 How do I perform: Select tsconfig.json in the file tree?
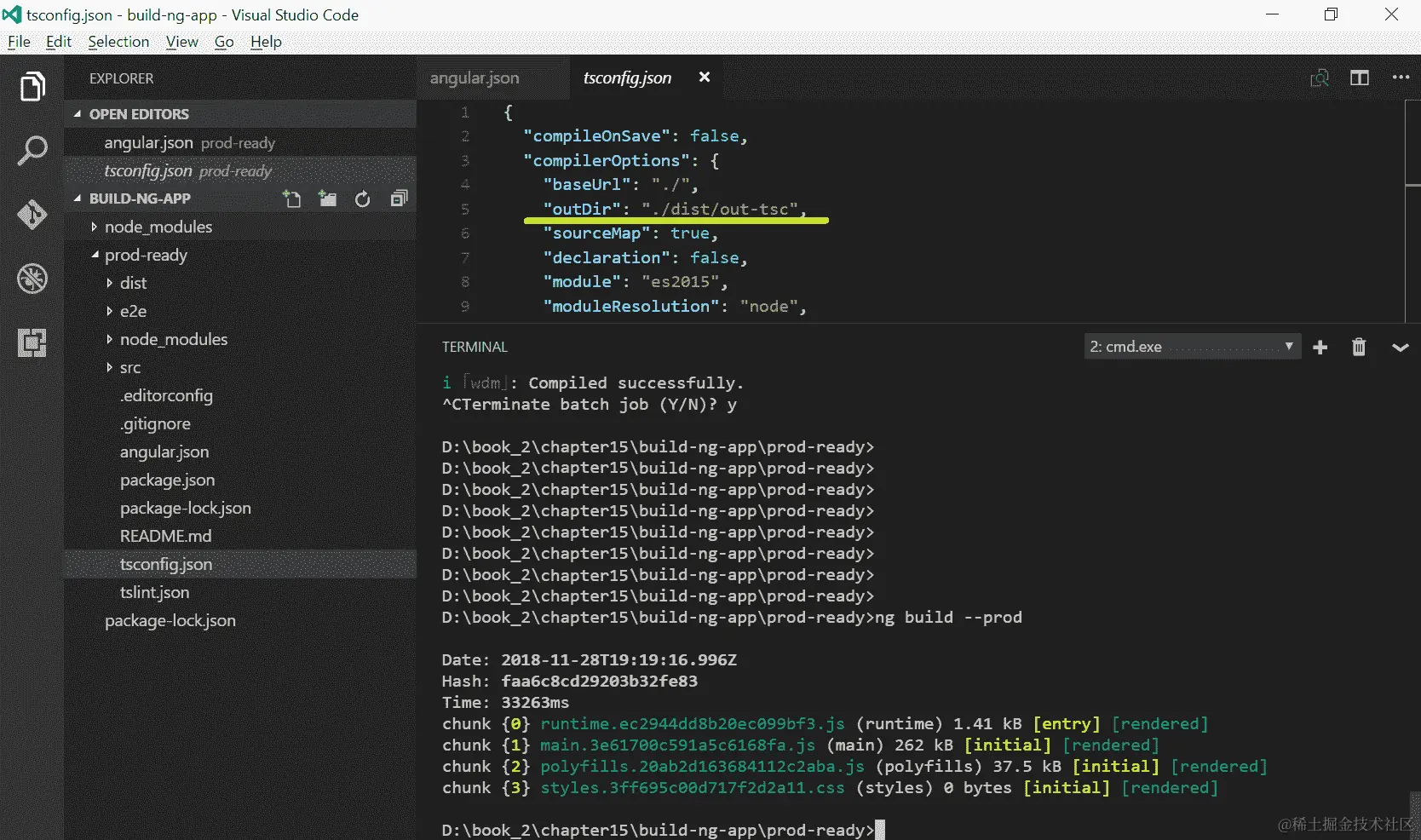coord(240,564)
